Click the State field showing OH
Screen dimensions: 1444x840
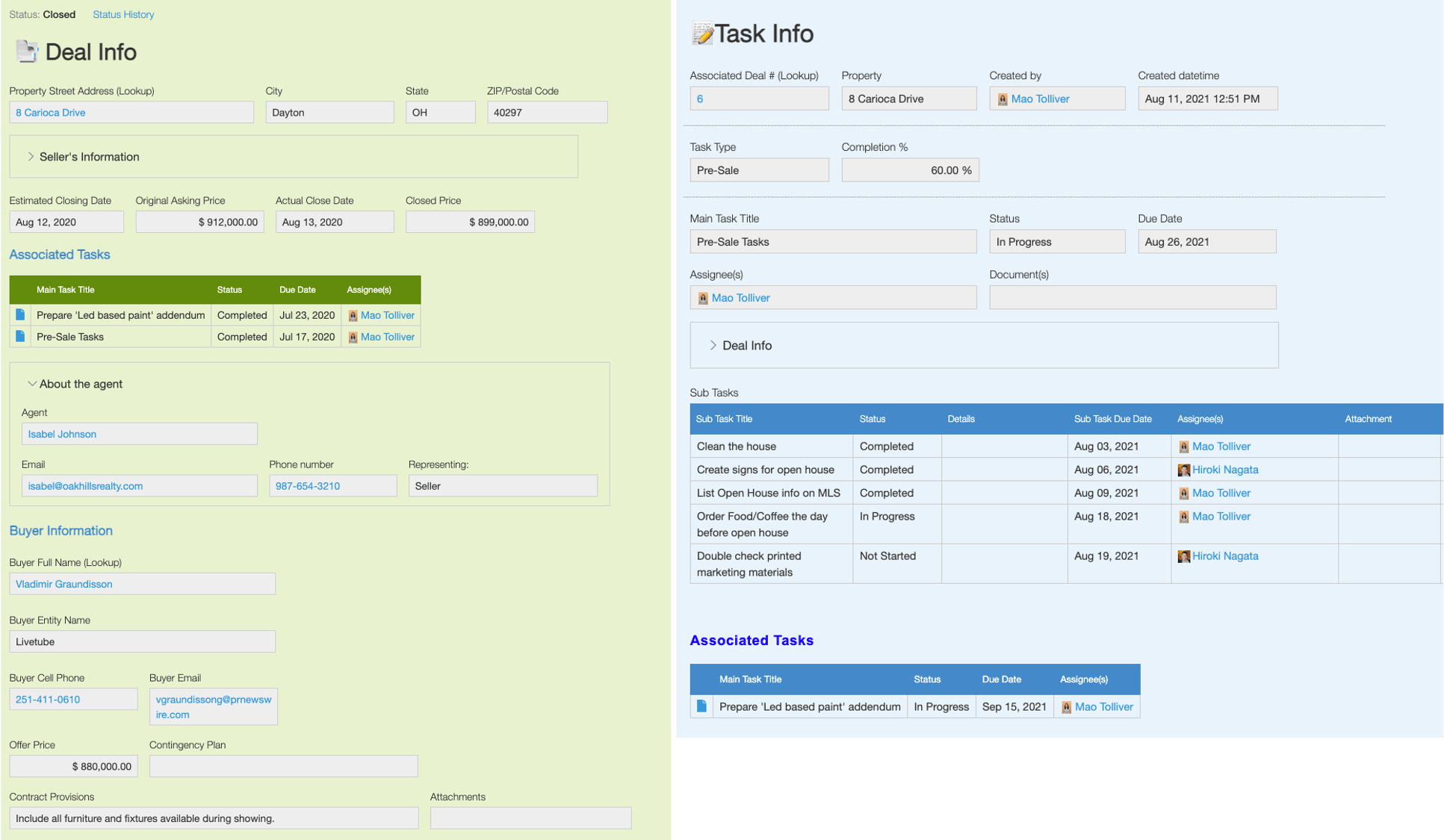click(x=440, y=112)
